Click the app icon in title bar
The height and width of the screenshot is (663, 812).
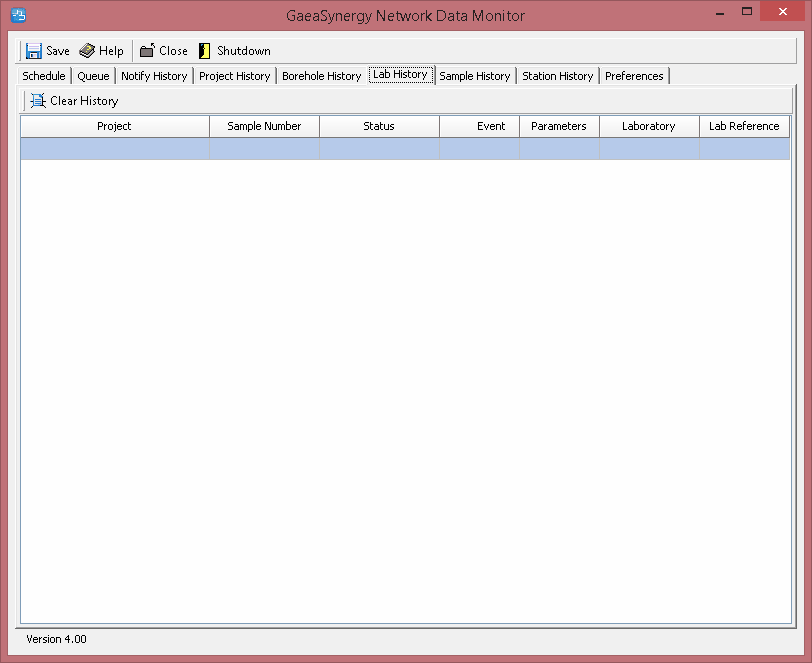point(18,15)
